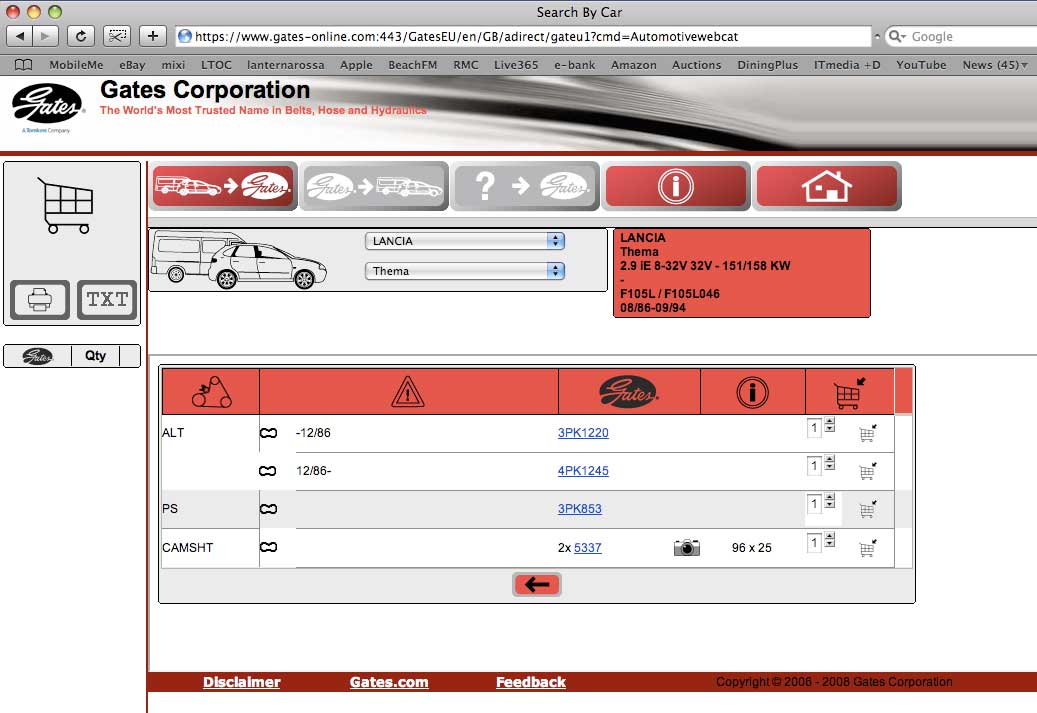Open DiningPlus bookmark

[x=768, y=65]
